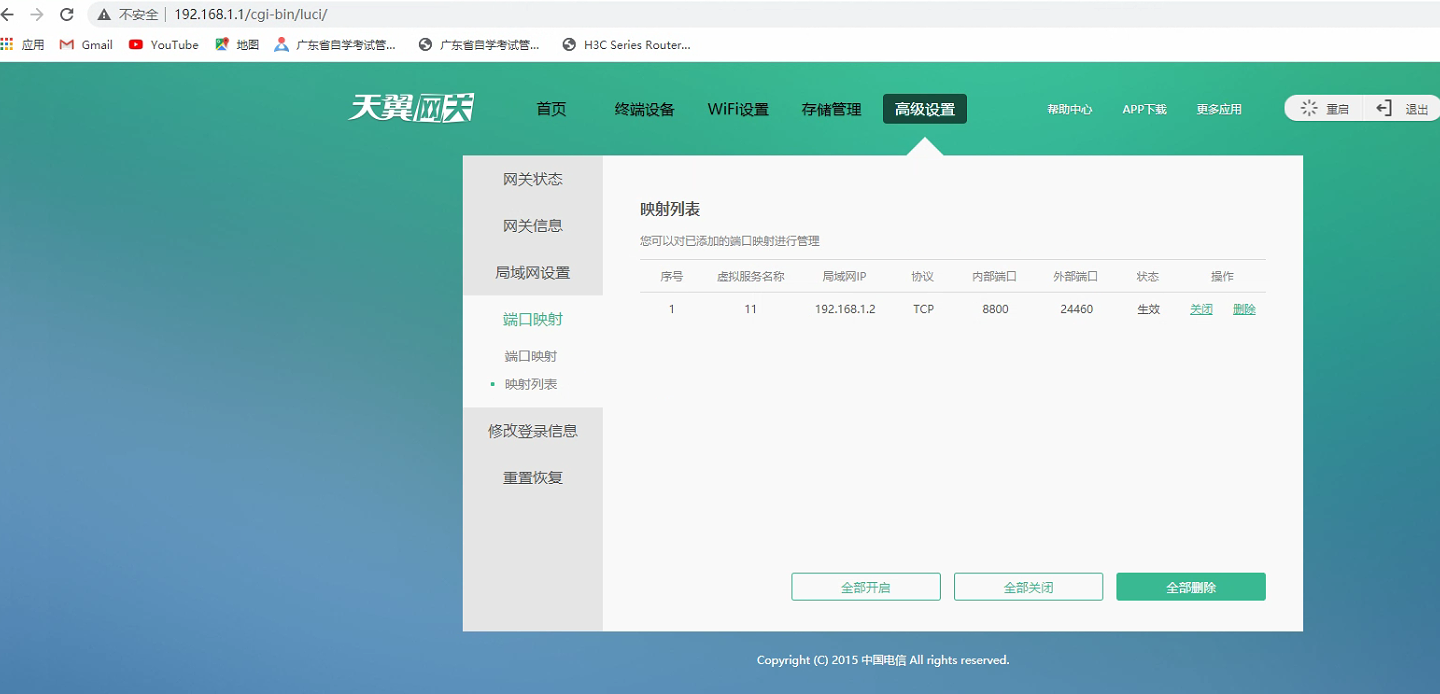Image resolution: width=1440 pixels, height=694 pixels.
Task: Click the 重启 restart button
Action: coord(1324,109)
